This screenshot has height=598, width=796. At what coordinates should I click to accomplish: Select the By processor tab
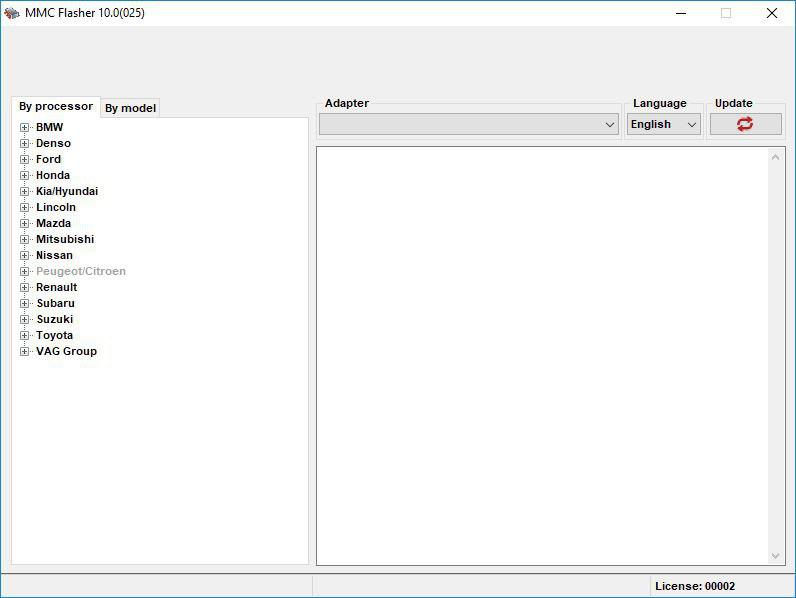[56, 106]
